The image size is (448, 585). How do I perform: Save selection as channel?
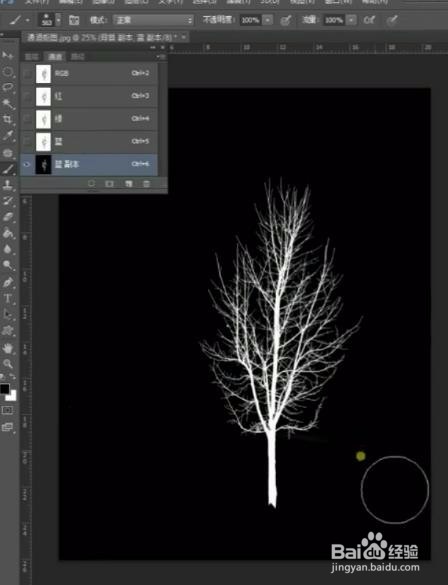(109, 184)
